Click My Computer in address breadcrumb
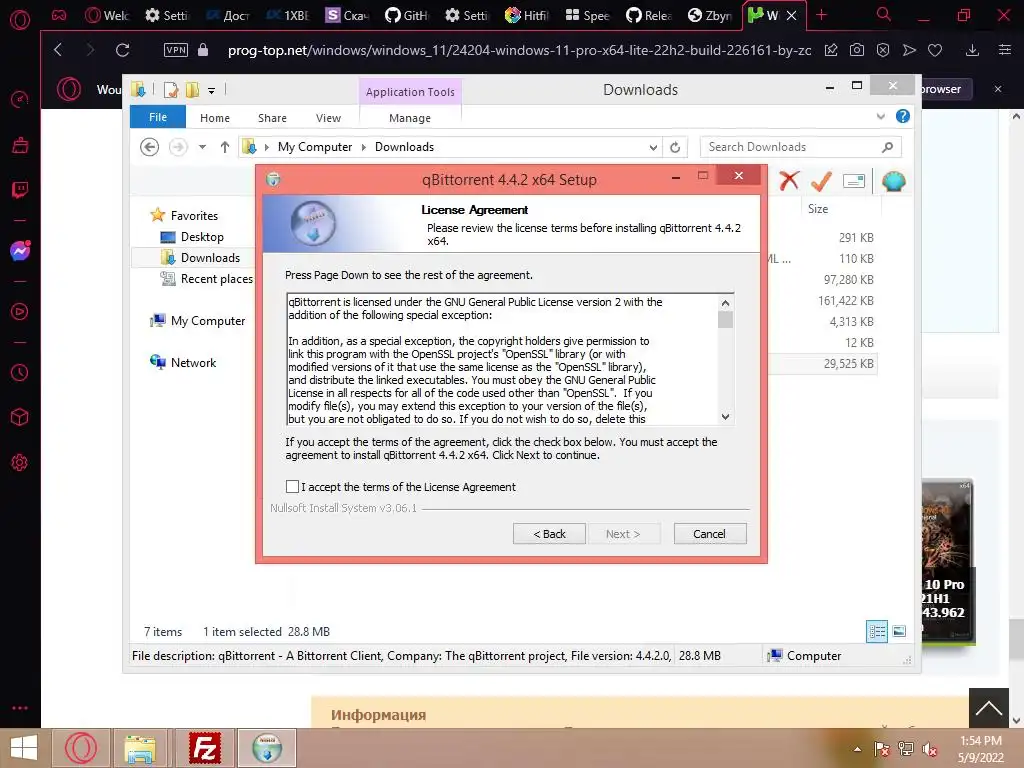 click(x=315, y=147)
